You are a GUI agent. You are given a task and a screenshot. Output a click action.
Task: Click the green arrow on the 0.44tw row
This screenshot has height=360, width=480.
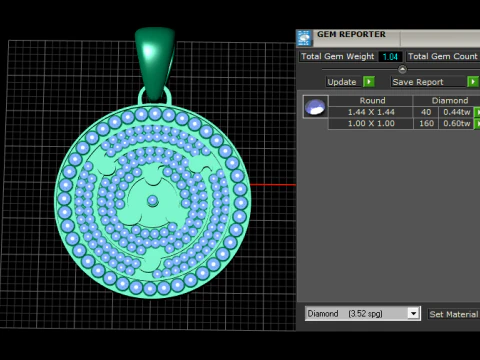click(477, 112)
